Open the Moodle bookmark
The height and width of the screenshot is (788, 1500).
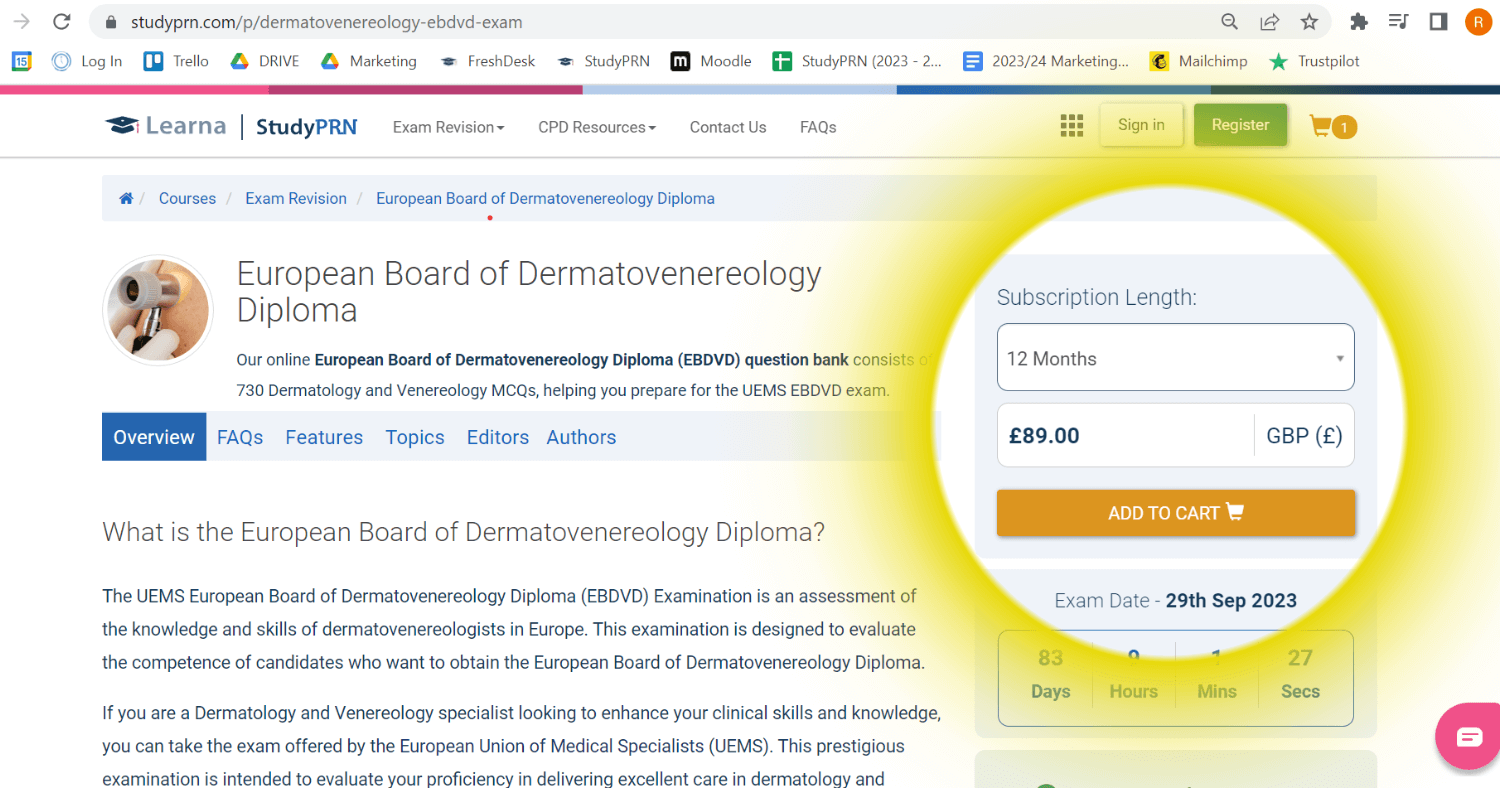712,61
